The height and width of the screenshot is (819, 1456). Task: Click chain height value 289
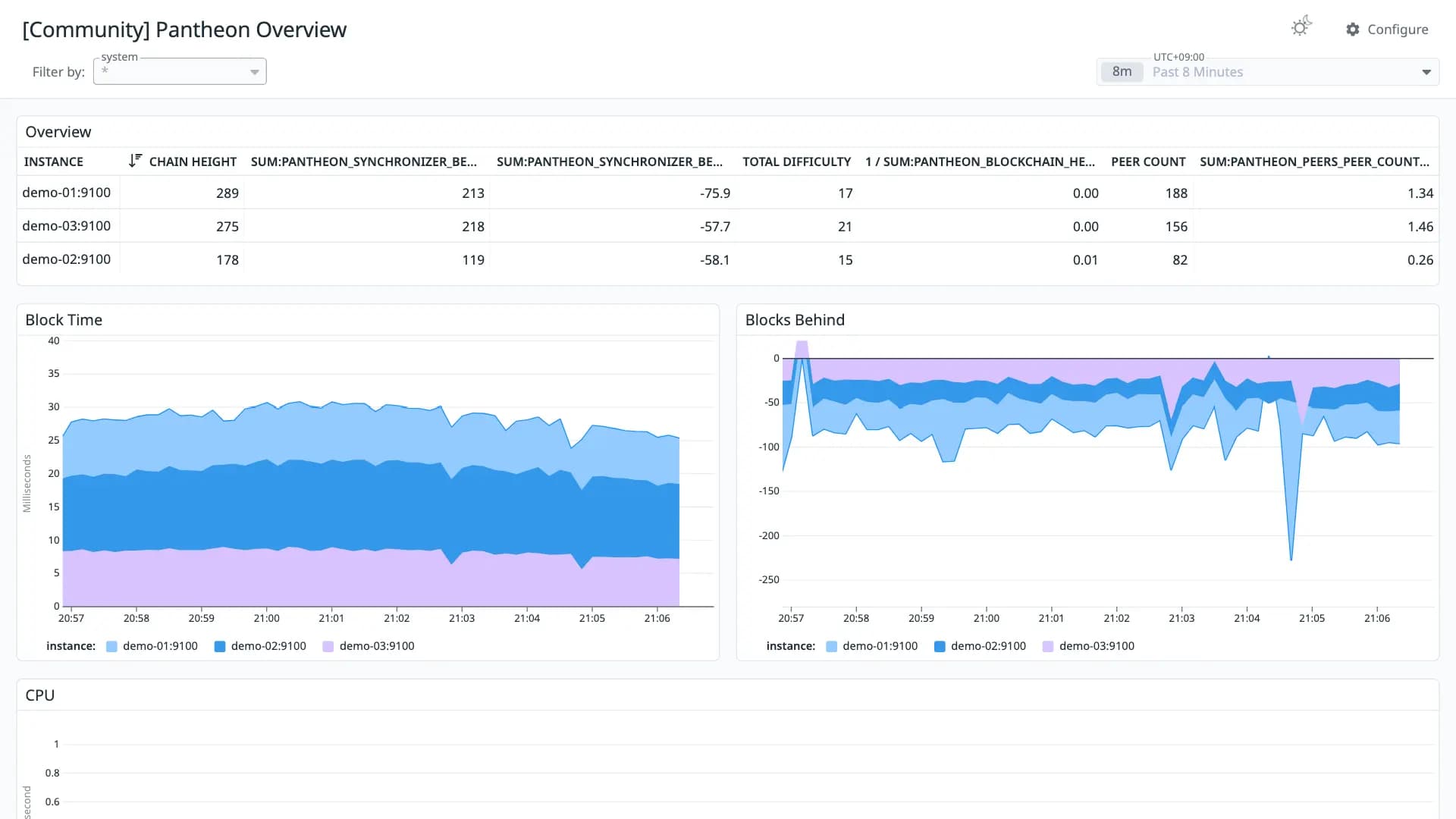click(227, 193)
